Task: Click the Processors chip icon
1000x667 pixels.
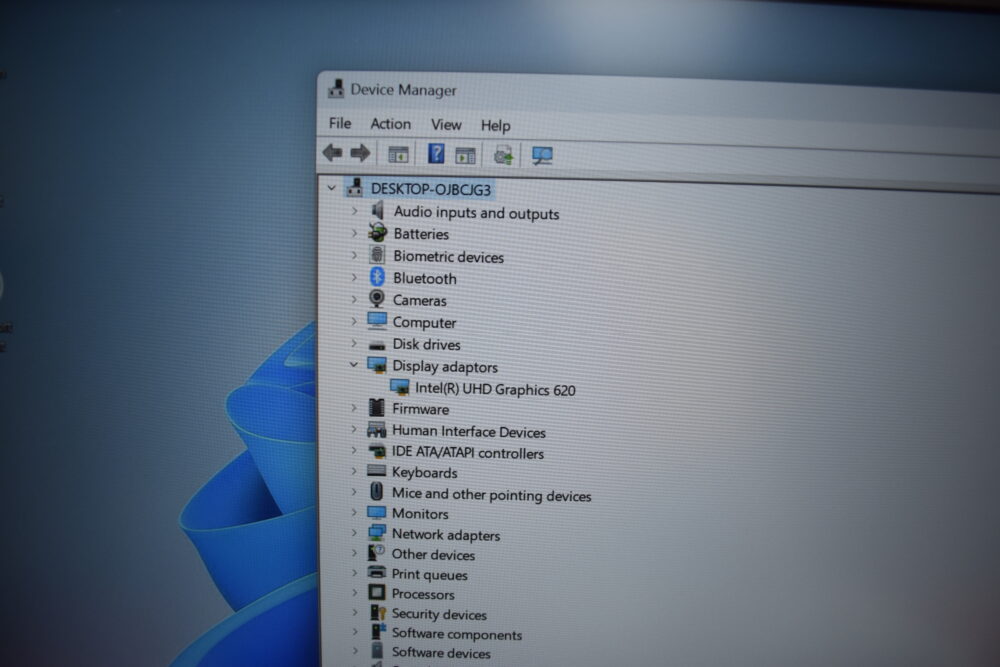Action: coord(376,592)
